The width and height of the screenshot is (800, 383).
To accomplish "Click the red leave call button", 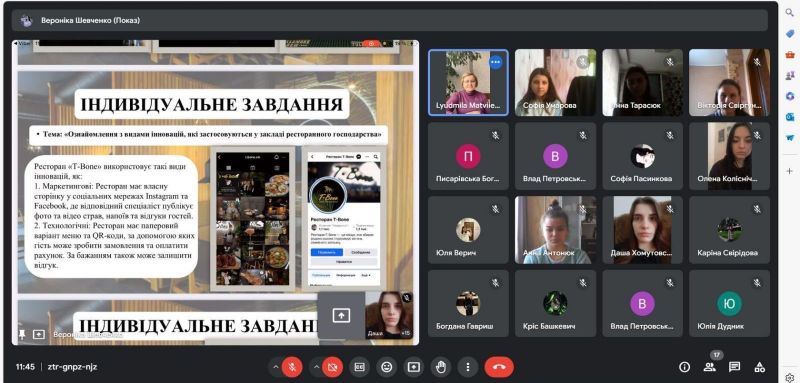I will [x=498, y=367].
